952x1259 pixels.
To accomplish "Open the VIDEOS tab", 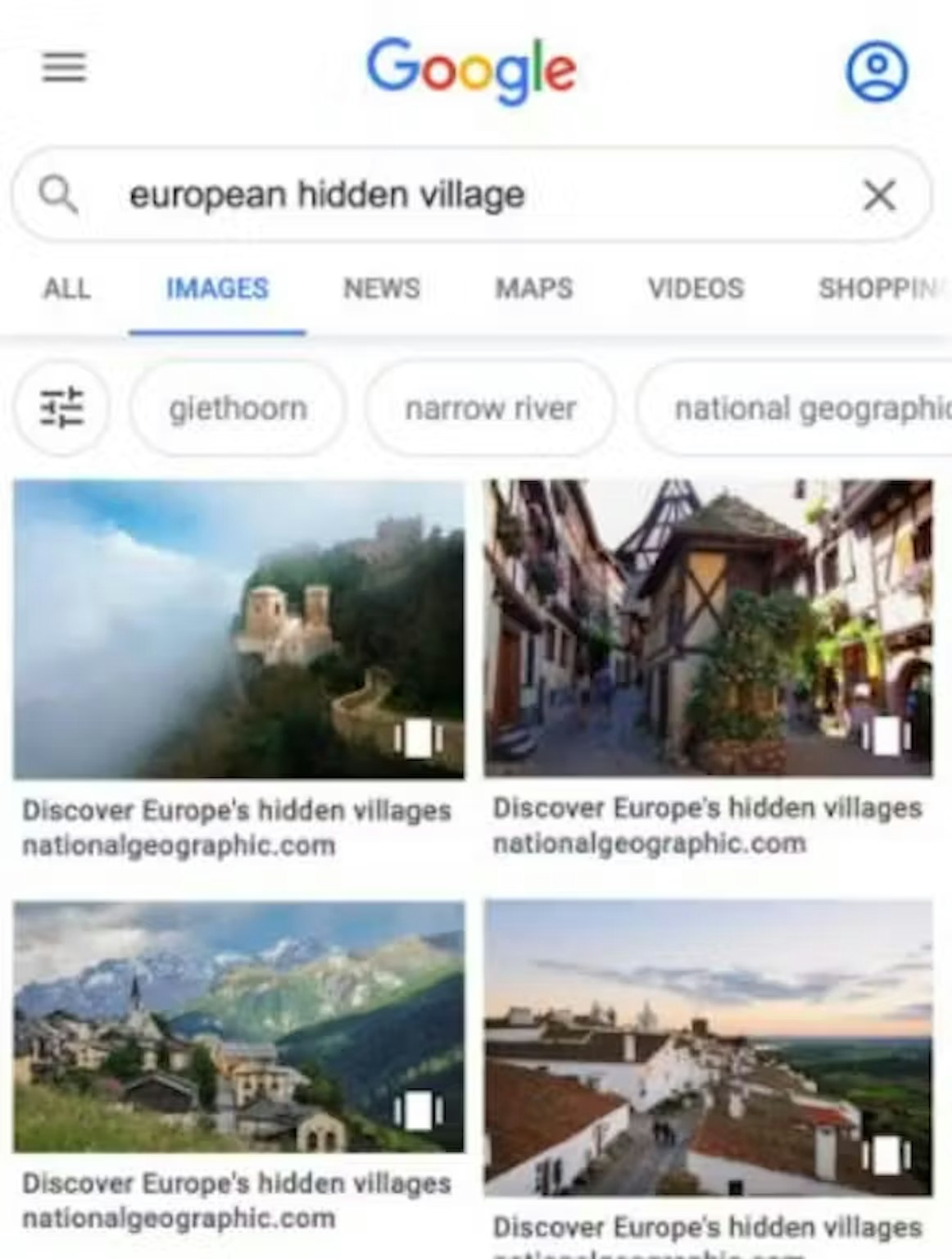I will (x=696, y=289).
